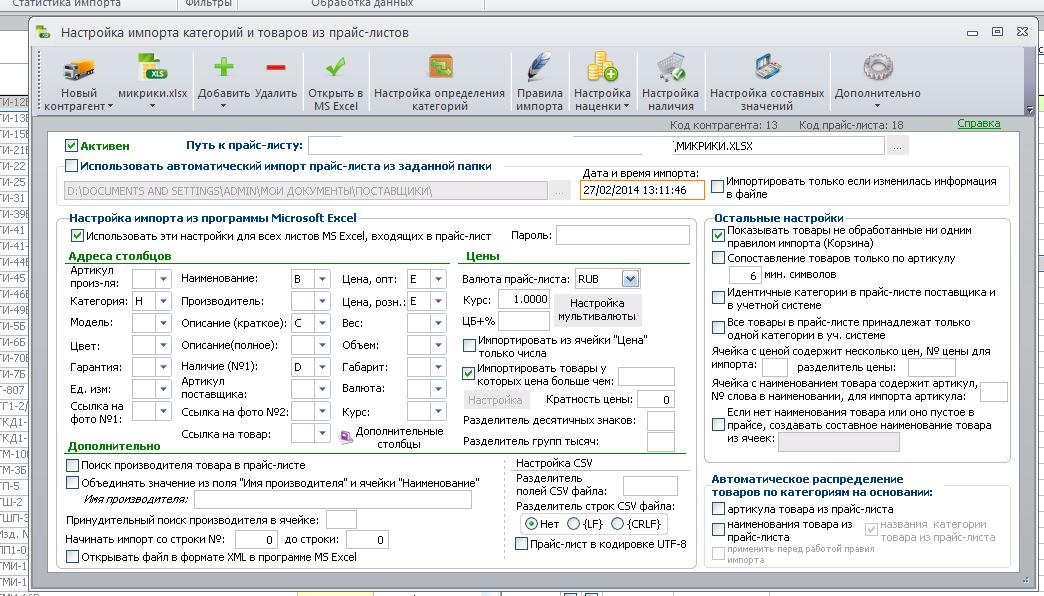The image size is (1044, 596).
Task: Open the Категория column dropdown
Action: coord(163,302)
